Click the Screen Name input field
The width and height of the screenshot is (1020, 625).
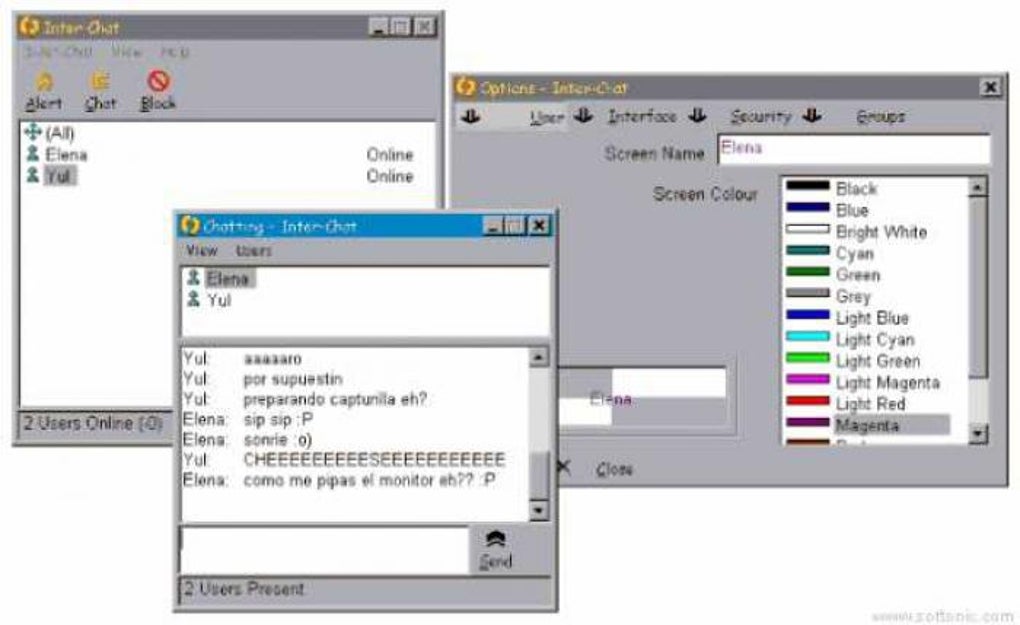pos(854,149)
